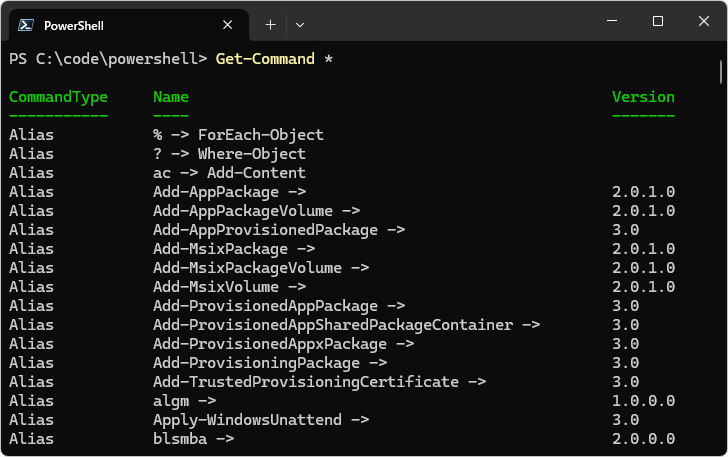Click the Get-Command text in prompt

click(x=265, y=59)
